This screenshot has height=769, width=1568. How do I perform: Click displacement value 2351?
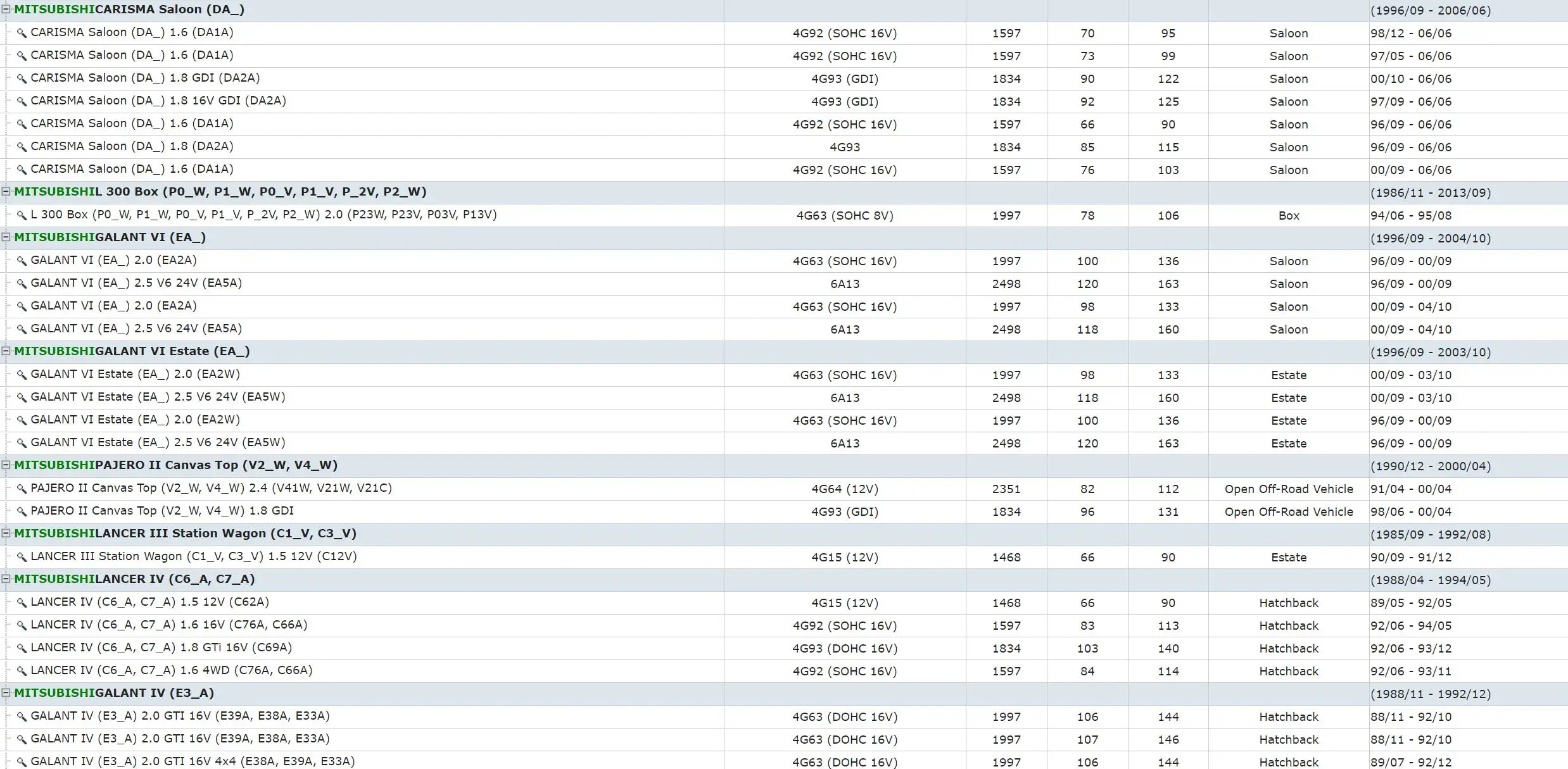coord(1006,489)
